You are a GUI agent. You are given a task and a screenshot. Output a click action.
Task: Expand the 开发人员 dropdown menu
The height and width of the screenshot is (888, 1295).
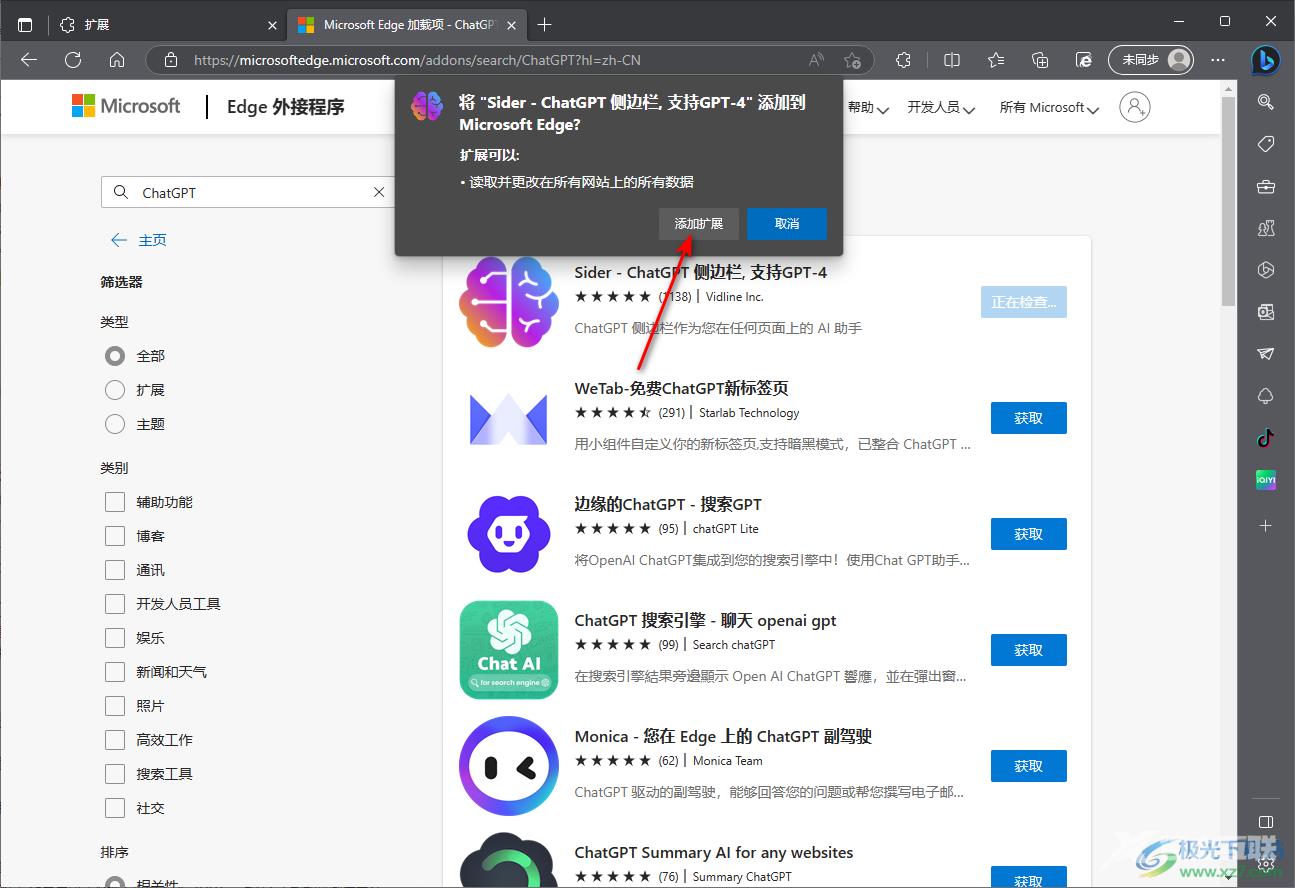coord(941,107)
